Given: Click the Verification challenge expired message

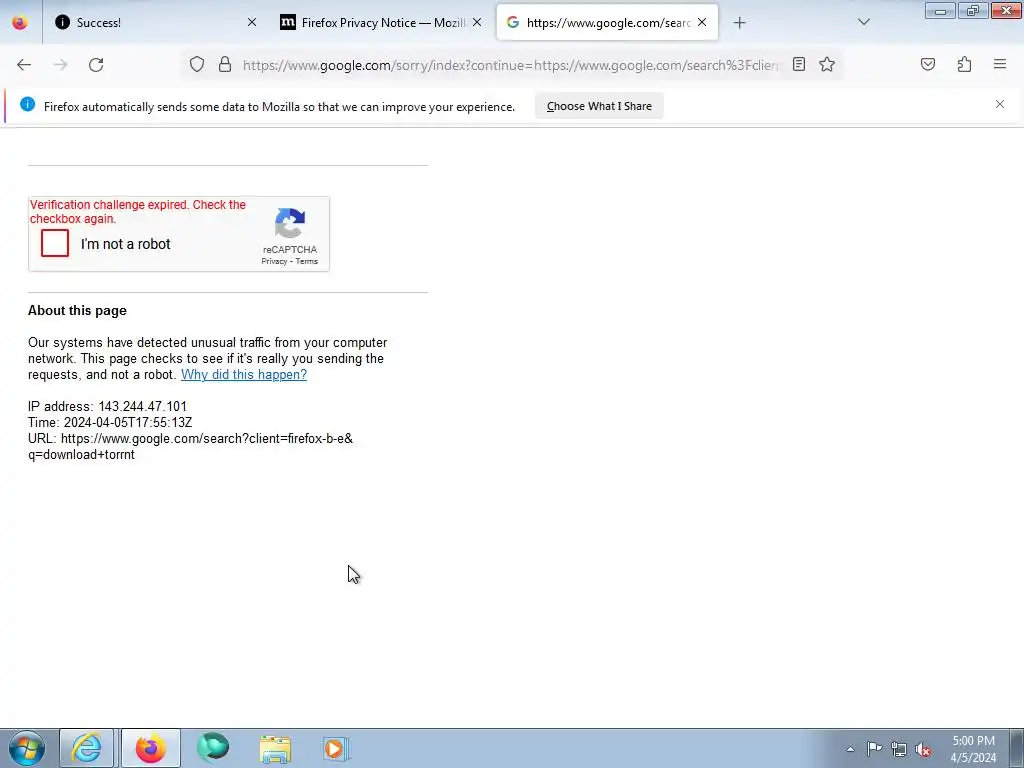Looking at the screenshot, I should 138,212.
